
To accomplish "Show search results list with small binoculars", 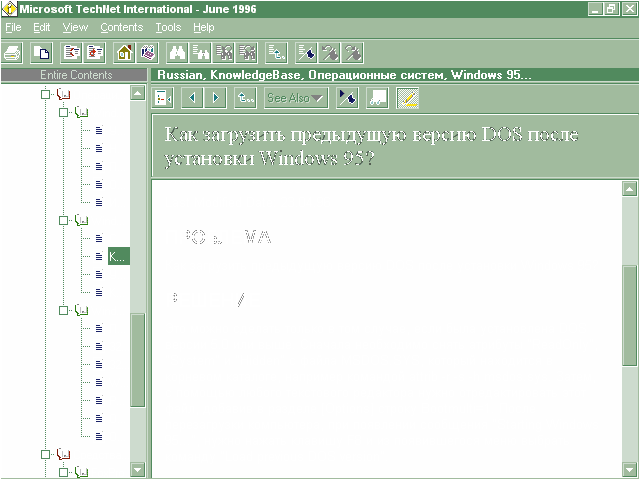I will pos(200,53).
